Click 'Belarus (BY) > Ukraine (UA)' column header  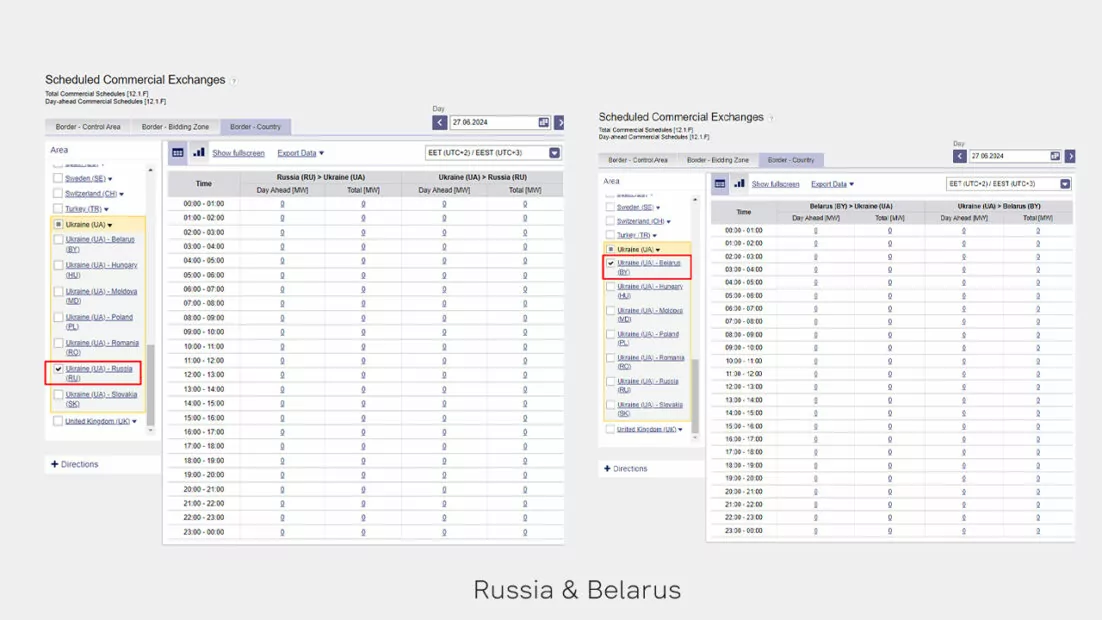tap(851, 207)
